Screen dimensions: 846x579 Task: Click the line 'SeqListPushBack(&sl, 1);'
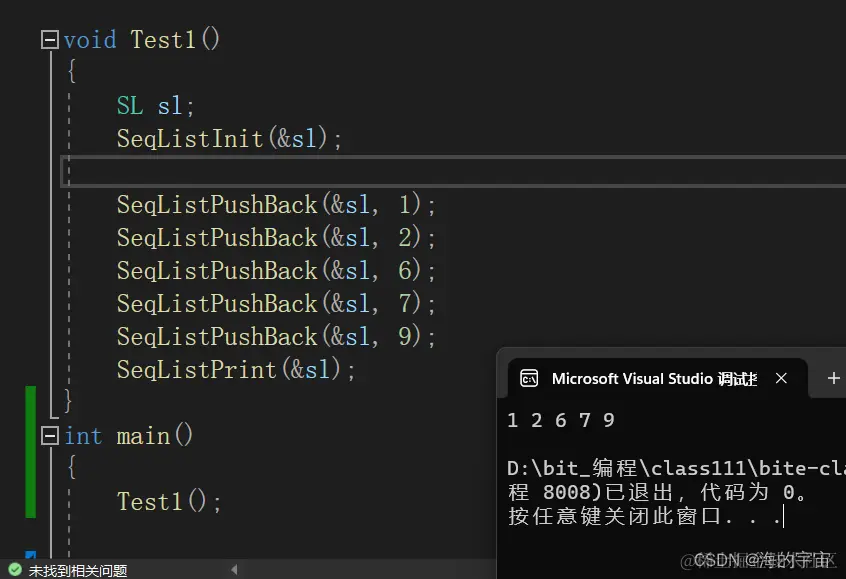[x=276, y=205]
